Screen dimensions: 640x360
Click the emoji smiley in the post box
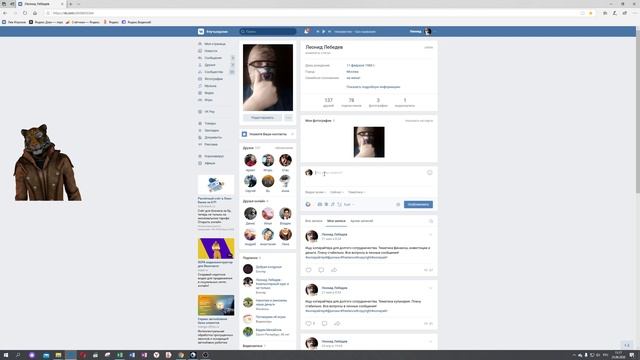[x=429, y=173]
